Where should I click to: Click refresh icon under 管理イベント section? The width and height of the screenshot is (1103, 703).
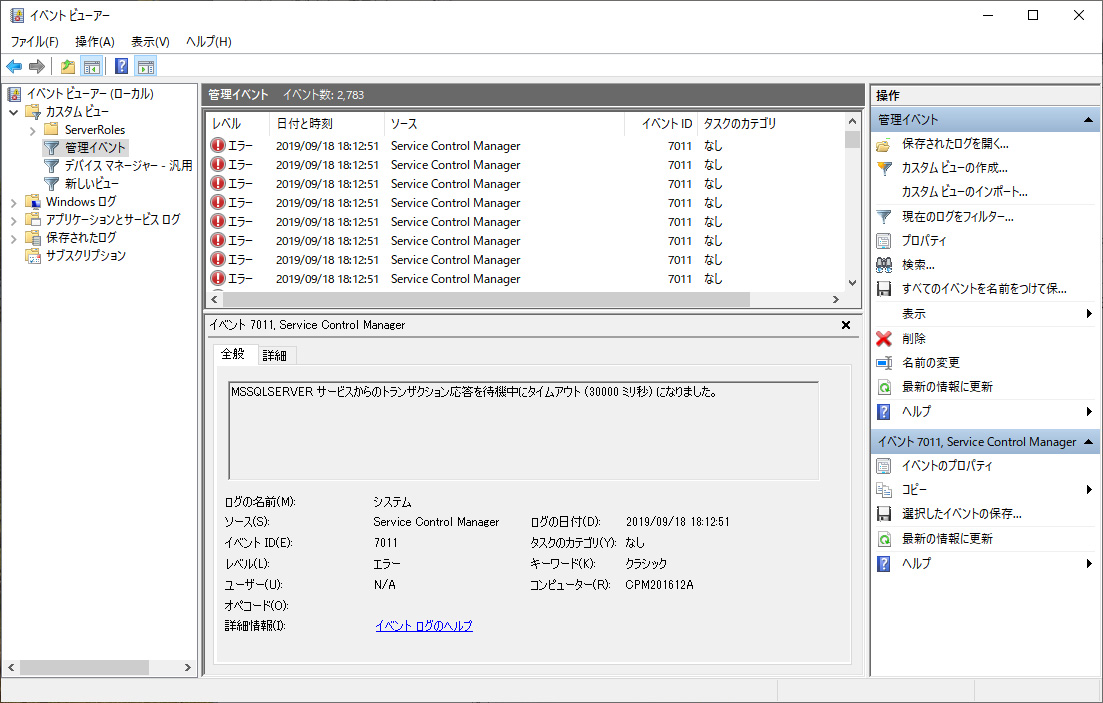tap(884, 387)
